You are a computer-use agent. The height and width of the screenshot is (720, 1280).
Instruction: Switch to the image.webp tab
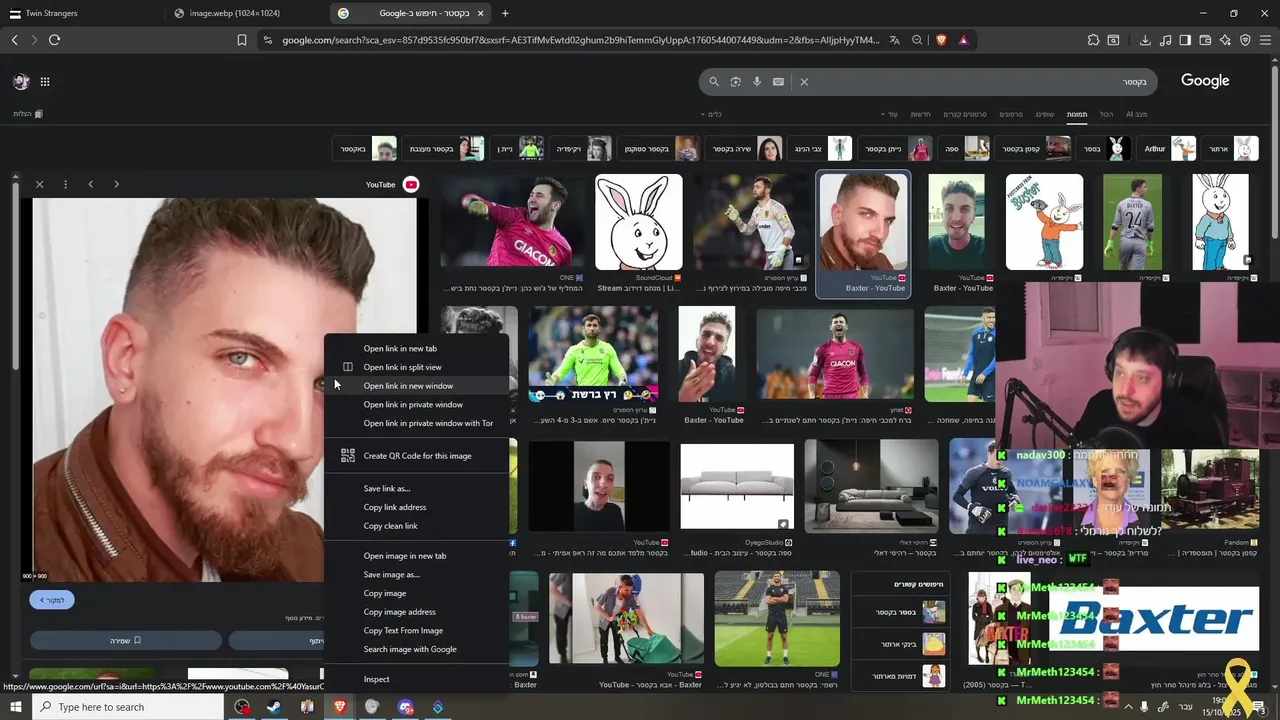[245, 13]
